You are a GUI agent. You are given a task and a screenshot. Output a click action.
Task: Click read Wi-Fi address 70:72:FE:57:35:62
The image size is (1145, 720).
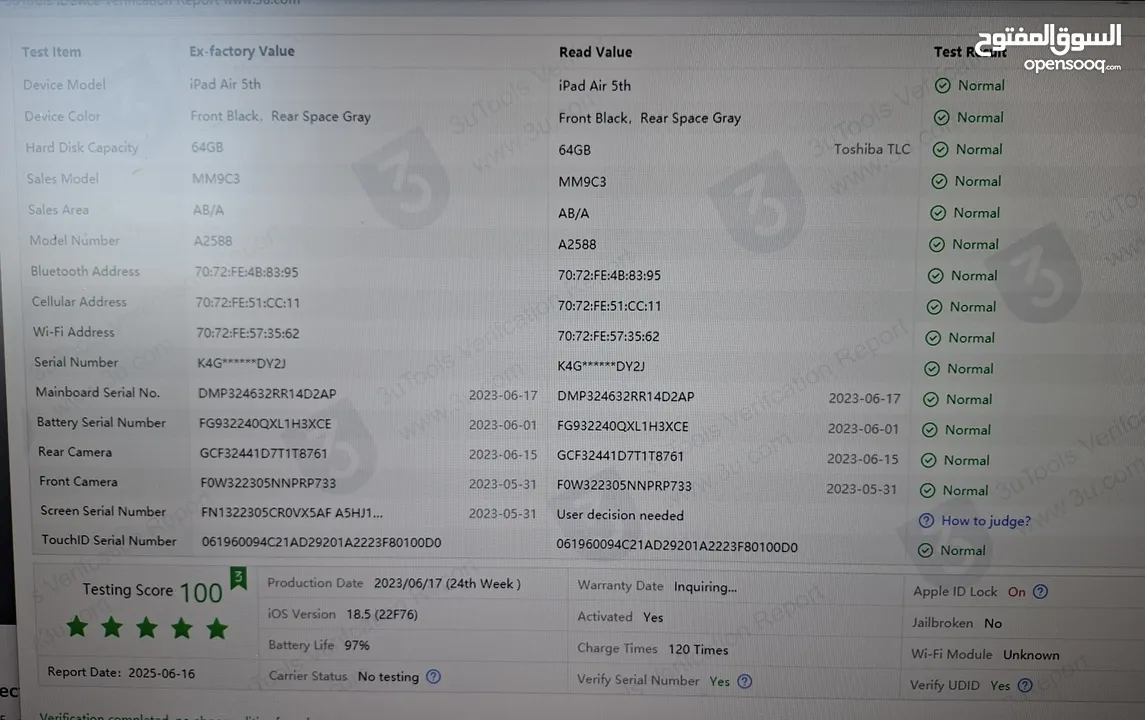coord(608,337)
